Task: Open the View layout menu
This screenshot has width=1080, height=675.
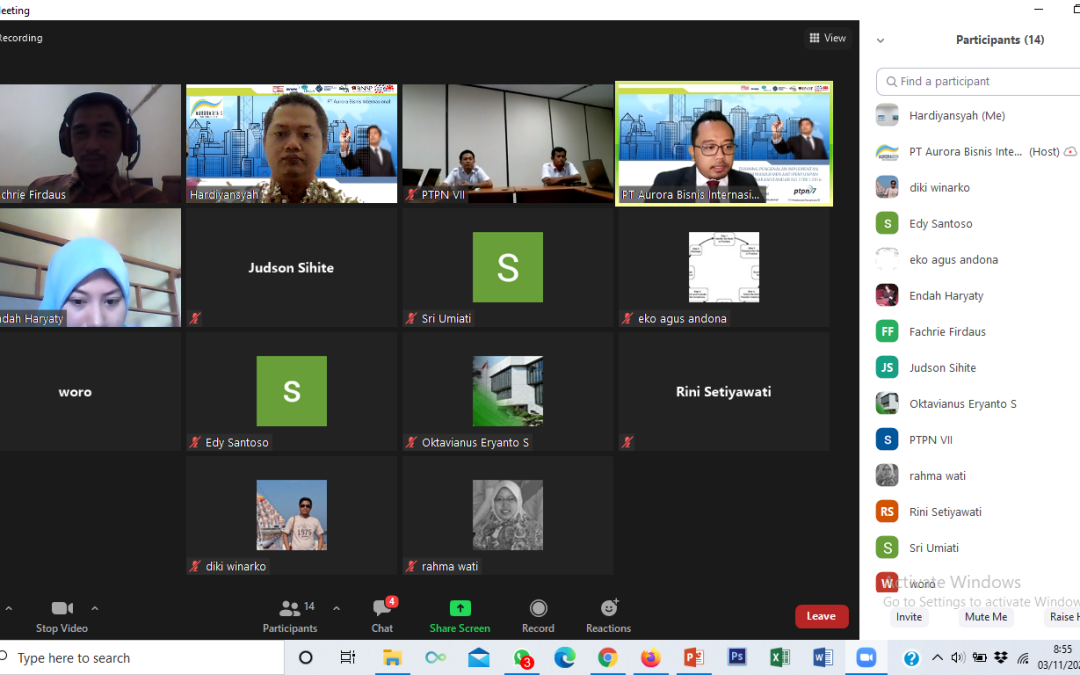Action: (828, 38)
